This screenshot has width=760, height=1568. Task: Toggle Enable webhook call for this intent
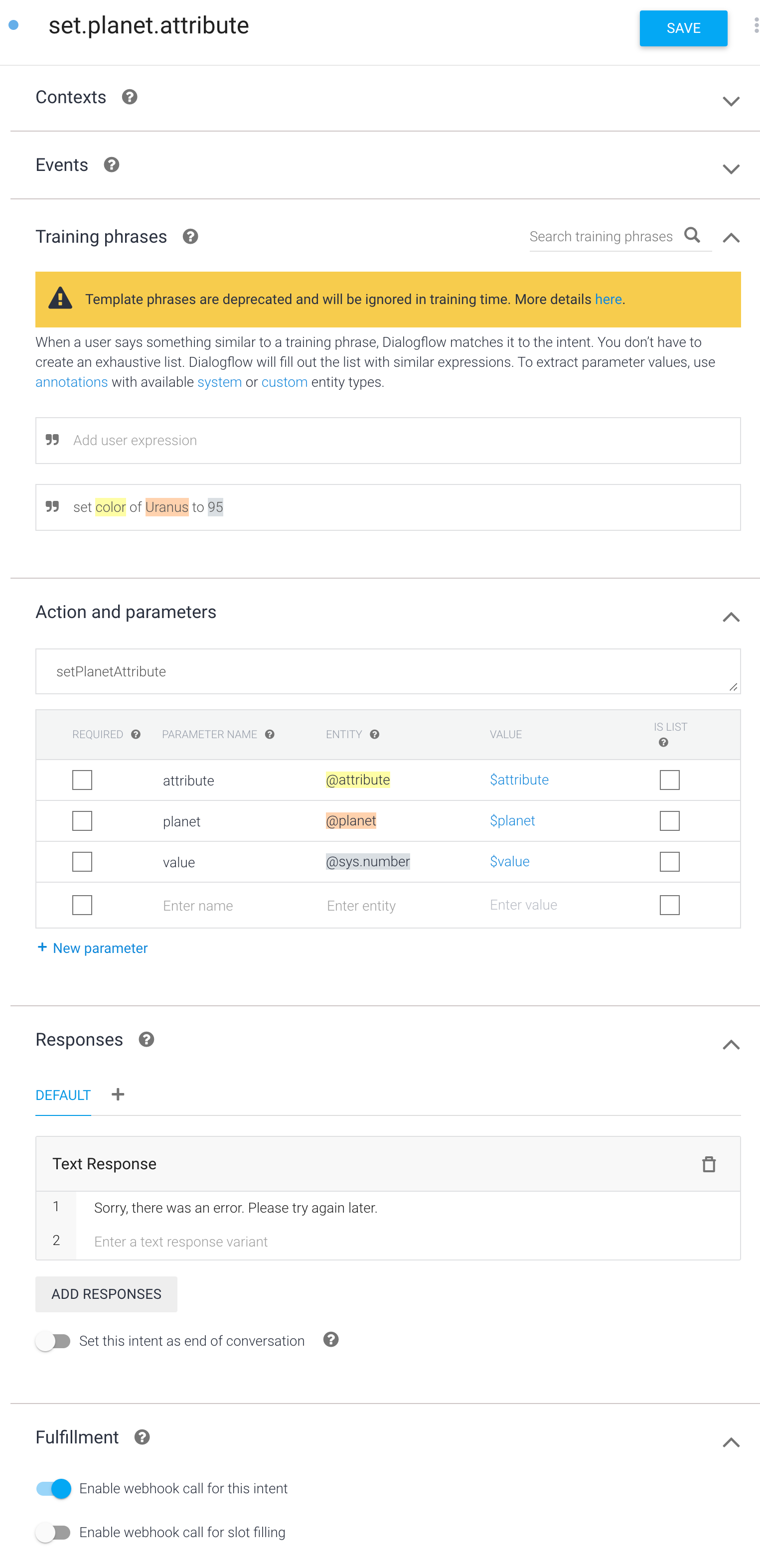point(53,1488)
